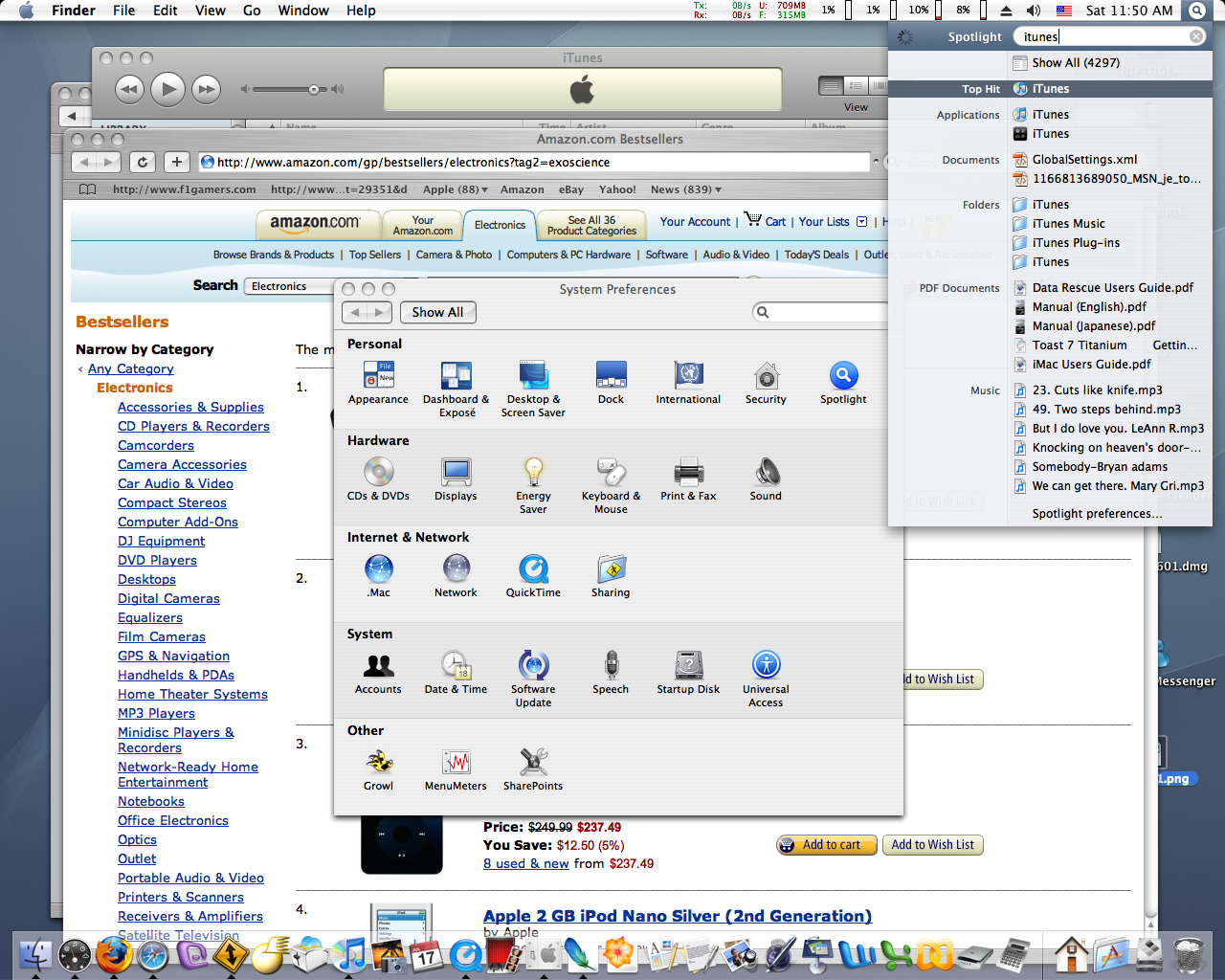Open Apple (88) bookmarks dropdown
Viewport: 1225px width, 980px height.
pos(456,189)
